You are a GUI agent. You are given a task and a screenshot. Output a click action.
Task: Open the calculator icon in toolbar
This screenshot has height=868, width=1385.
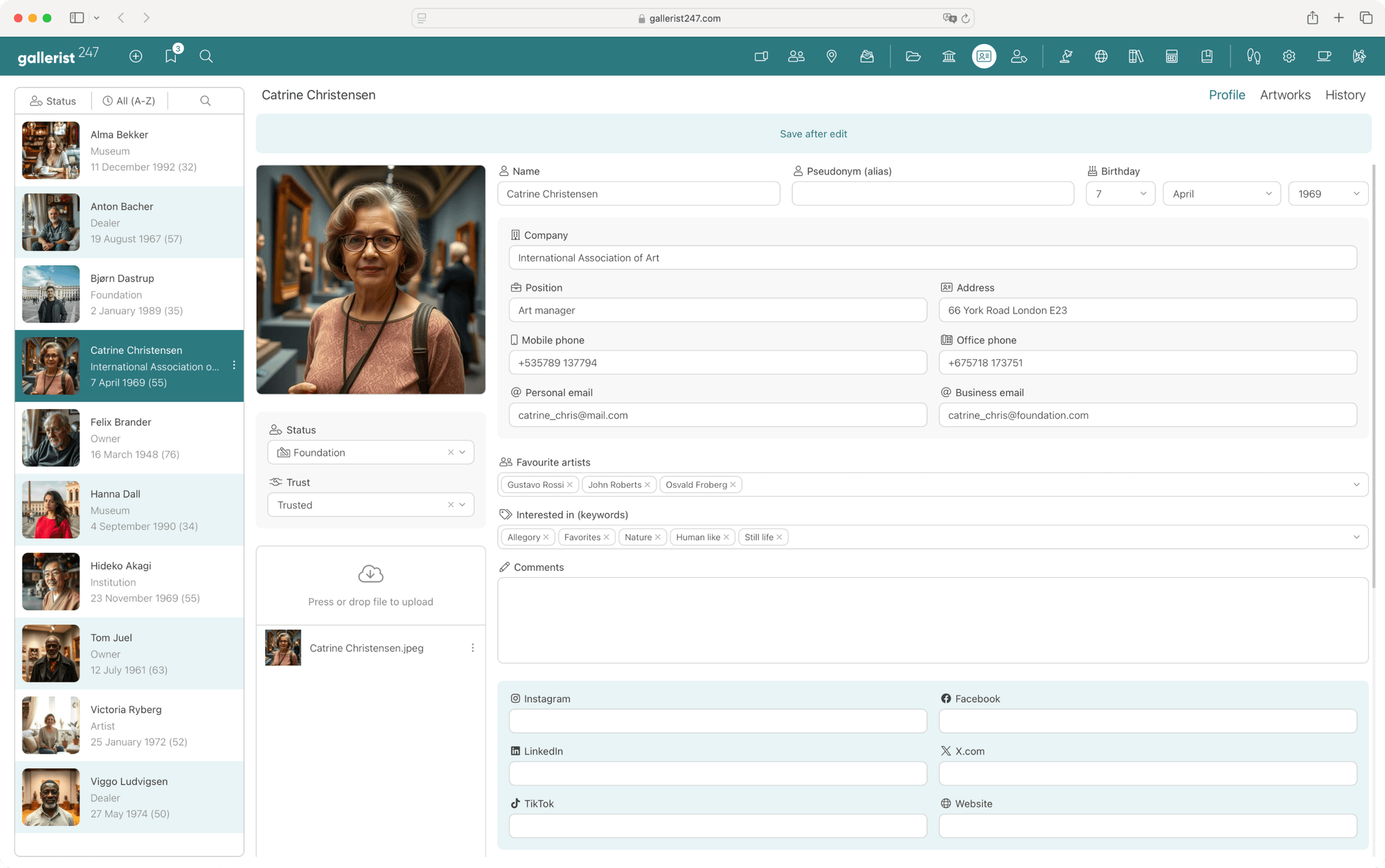(x=1171, y=56)
